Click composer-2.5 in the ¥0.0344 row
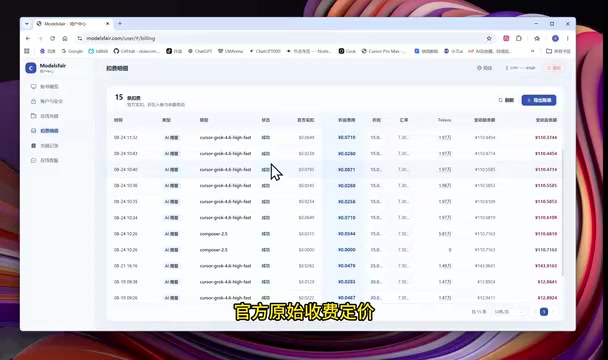 (x=213, y=234)
